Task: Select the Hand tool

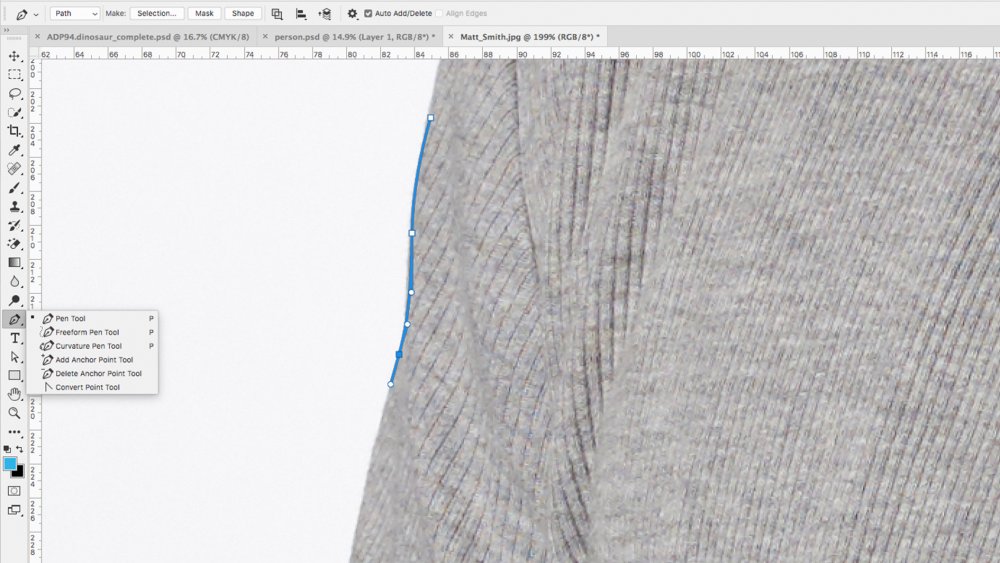Action: 14,394
